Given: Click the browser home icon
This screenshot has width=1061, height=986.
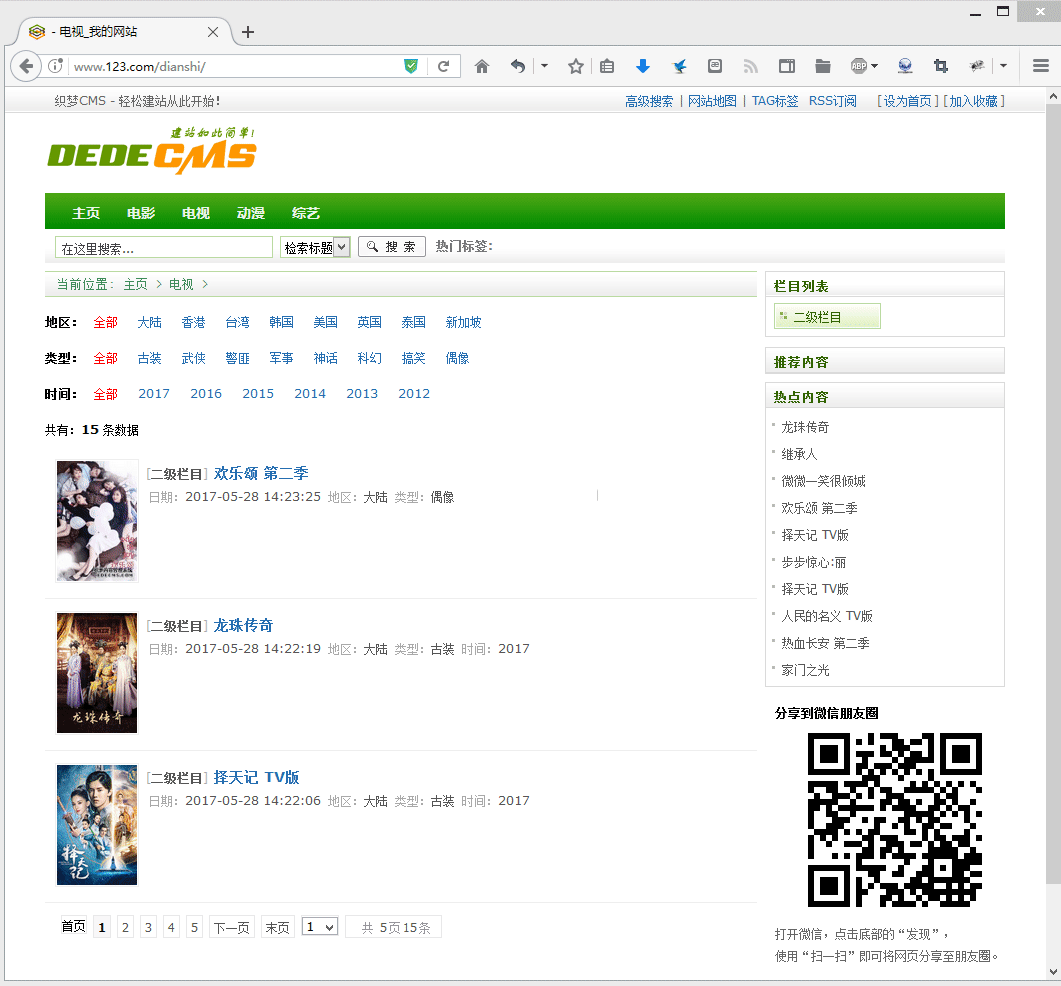Looking at the screenshot, I should [x=482, y=67].
